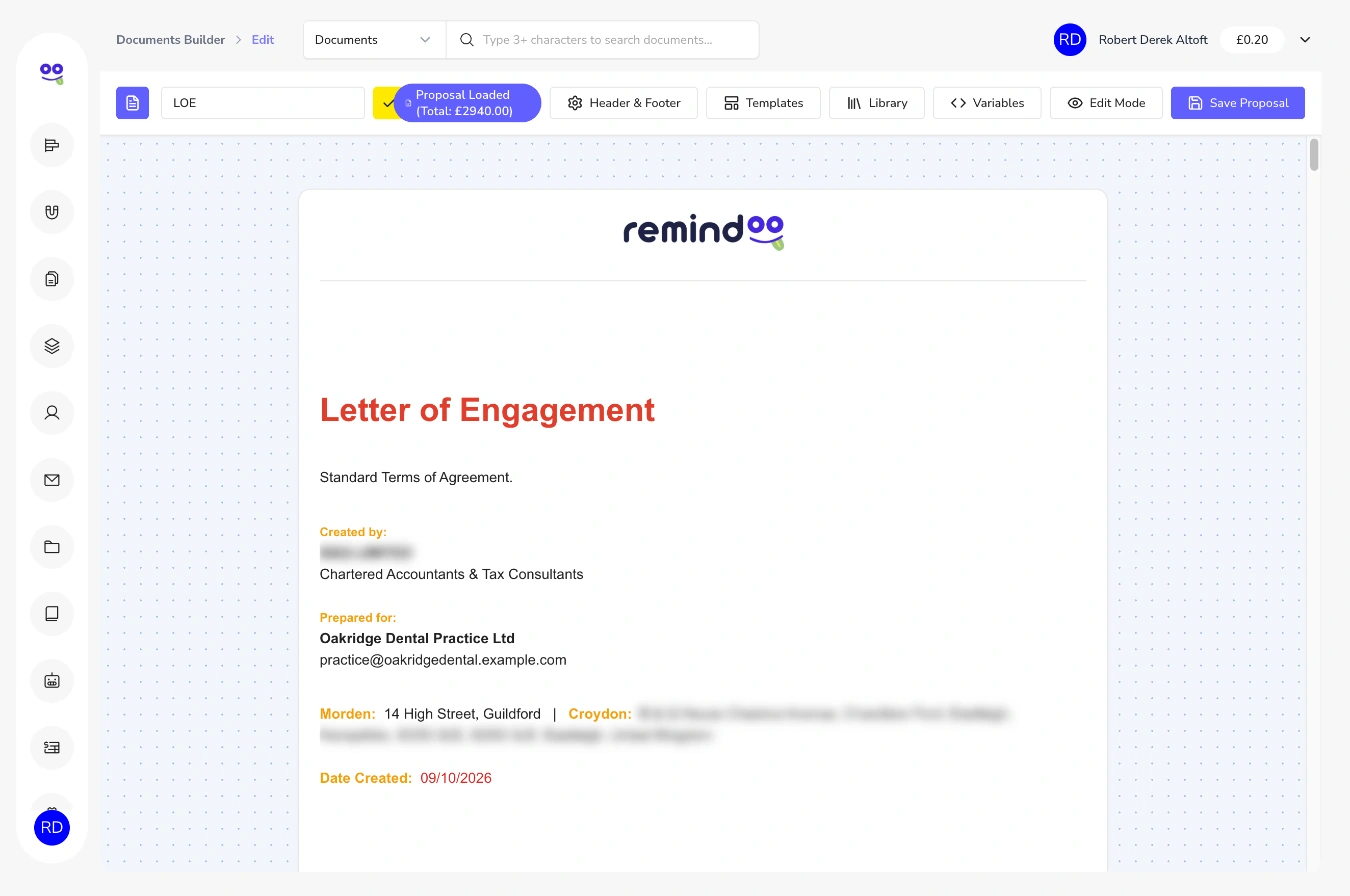Screen dimensions: 1350x896
Task: Open Header & Footer settings
Action: coord(624,103)
